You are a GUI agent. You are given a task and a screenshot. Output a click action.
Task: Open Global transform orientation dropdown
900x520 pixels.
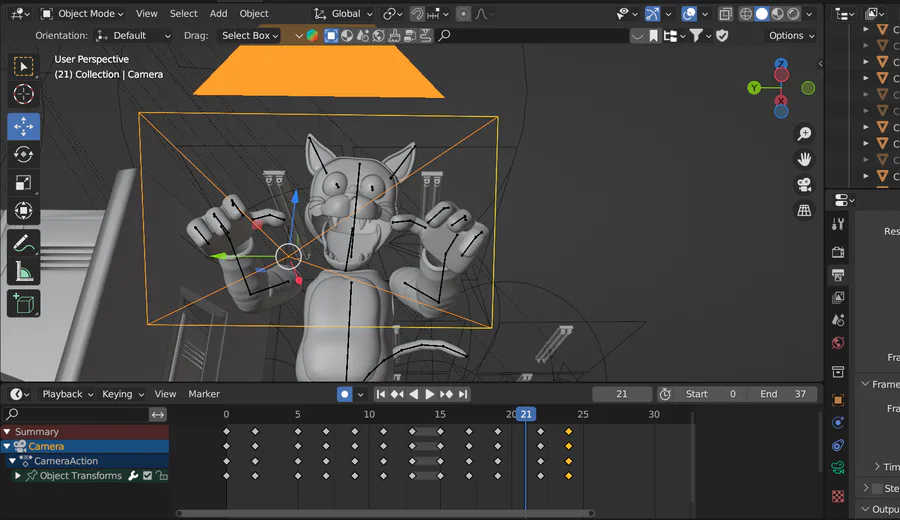[343, 14]
